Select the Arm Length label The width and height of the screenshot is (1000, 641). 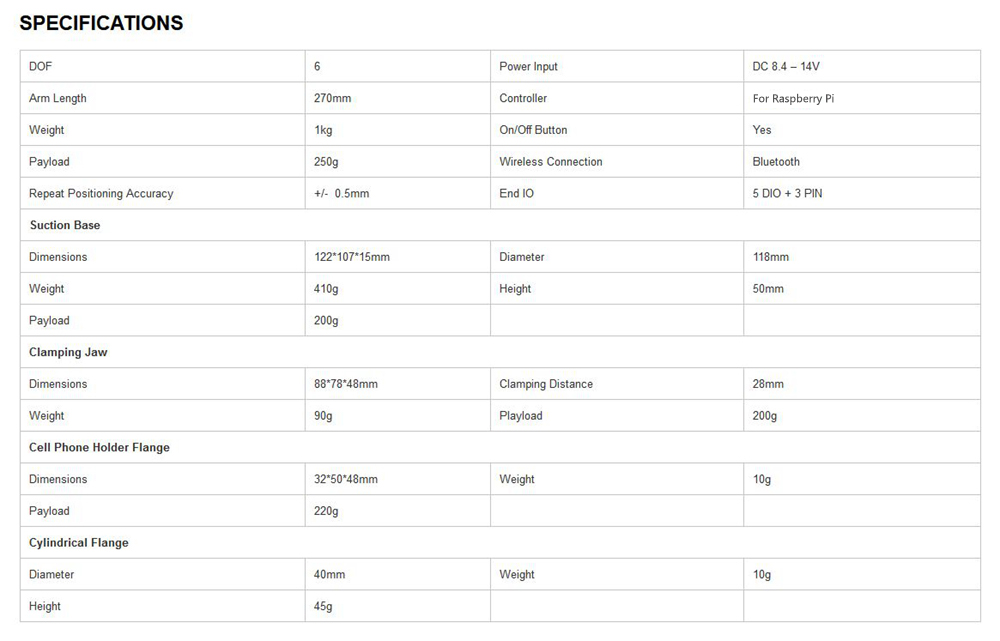(58, 99)
